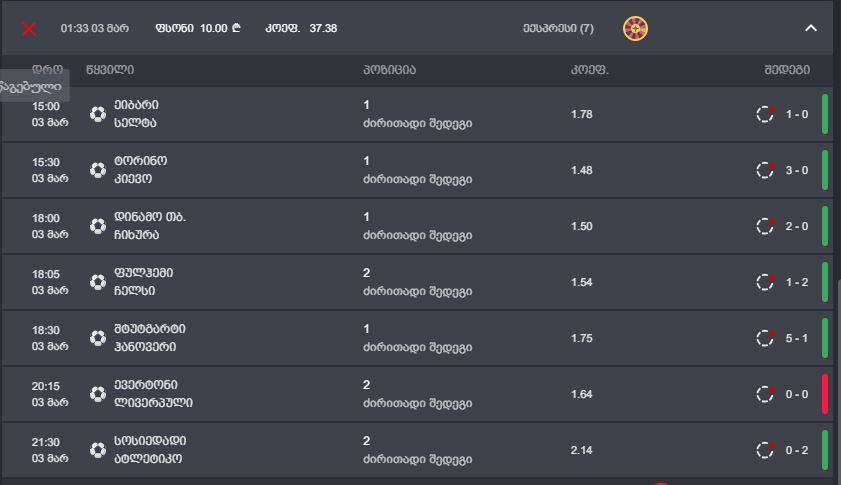Click the soccer ball icon in the 15:30 row
Viewport: 841px width, 485px height.
[98, 170]
